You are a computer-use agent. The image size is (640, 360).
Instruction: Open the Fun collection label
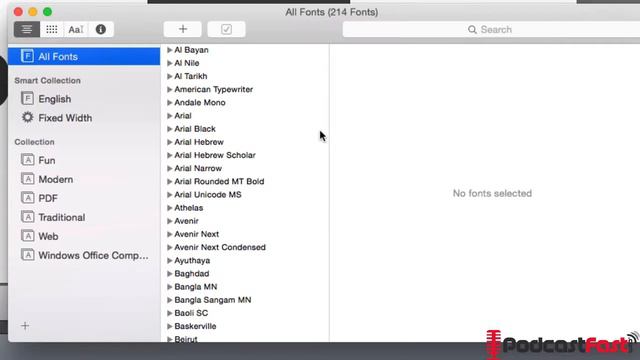[47, 160]
